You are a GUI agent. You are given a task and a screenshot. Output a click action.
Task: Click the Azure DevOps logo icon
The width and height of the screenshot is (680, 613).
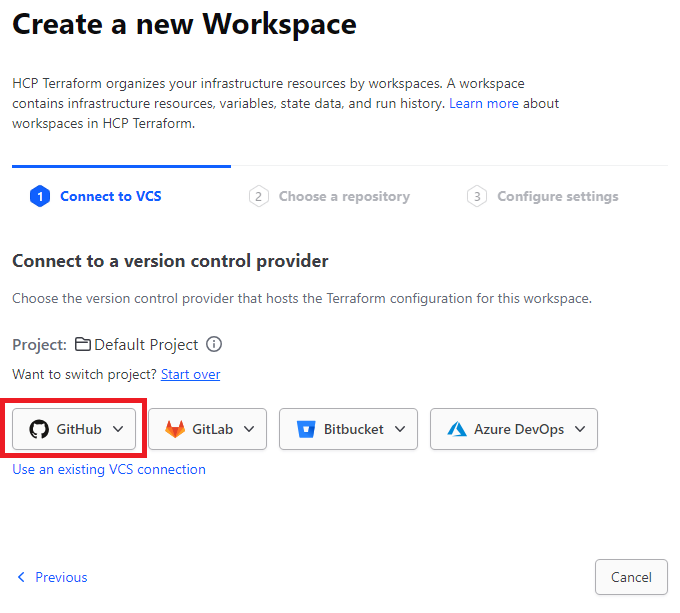coord(457,429)
